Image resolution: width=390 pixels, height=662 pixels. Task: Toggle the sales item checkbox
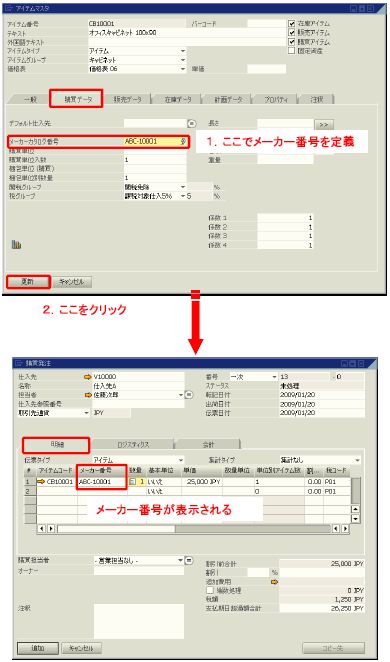coord(291,33)
